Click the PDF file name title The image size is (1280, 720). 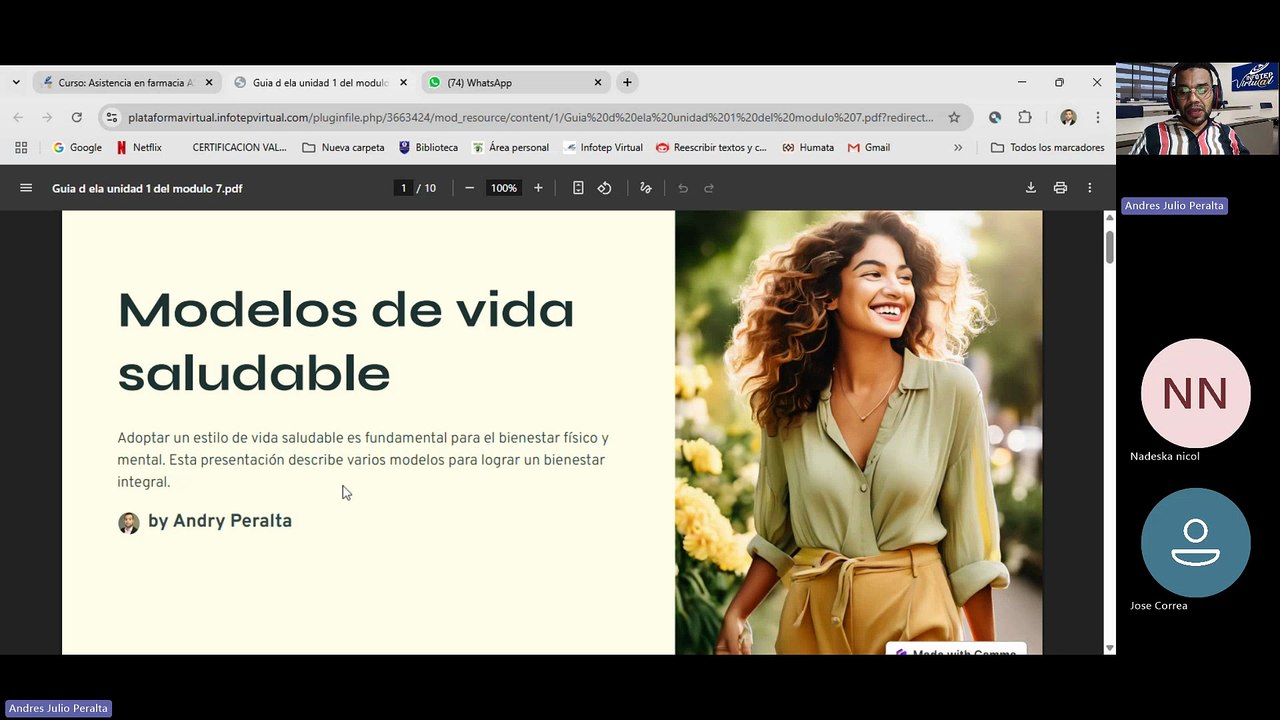point(147,188)
